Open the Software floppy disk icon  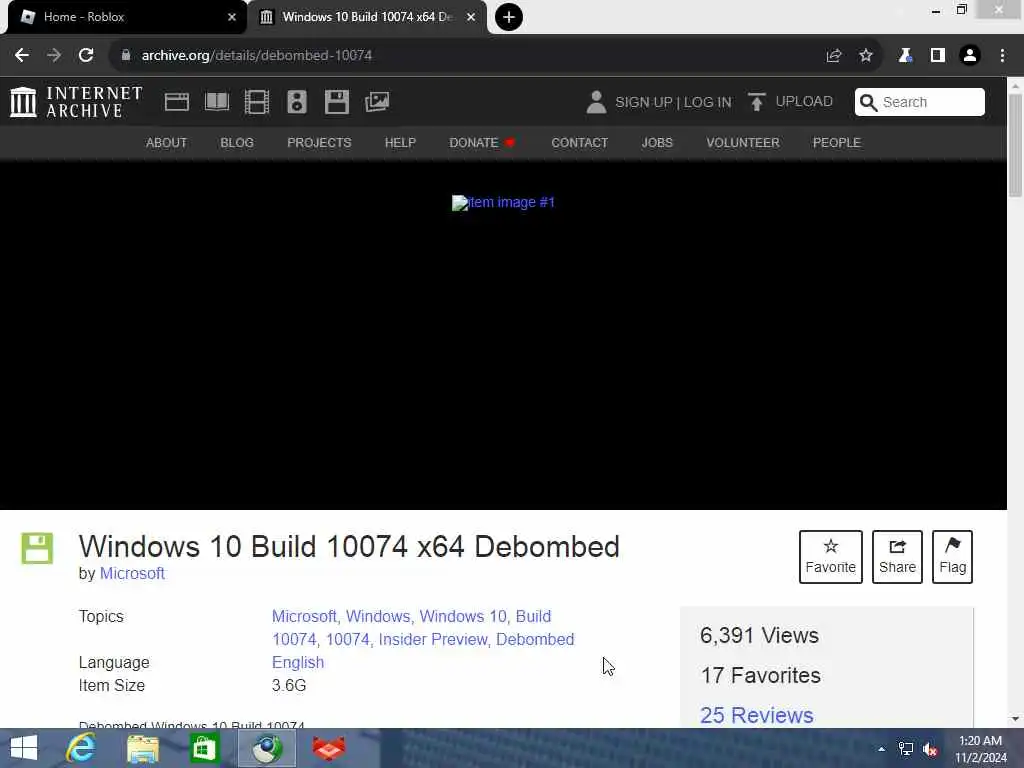pos(336,102)
